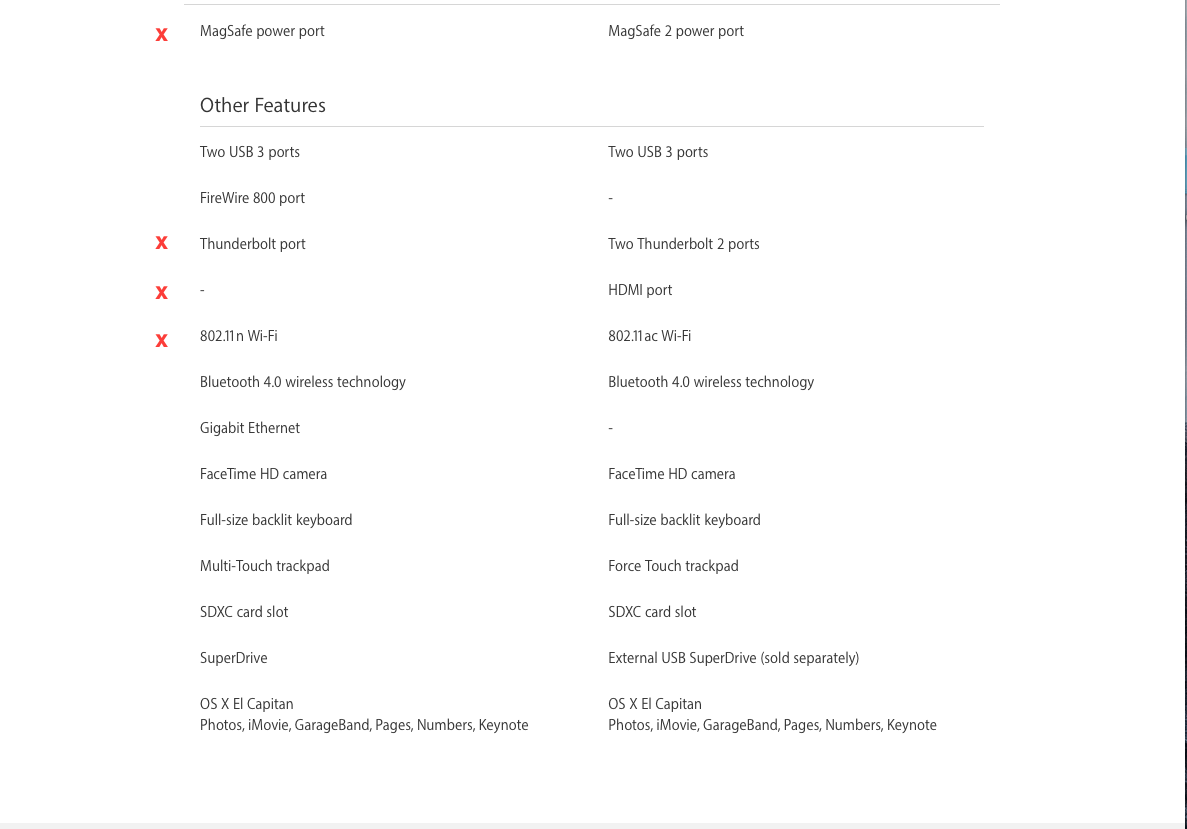Click the Gigabit Ethernet entry
The width and height of the screenshot is (1187, 829).
click(250, 428)
